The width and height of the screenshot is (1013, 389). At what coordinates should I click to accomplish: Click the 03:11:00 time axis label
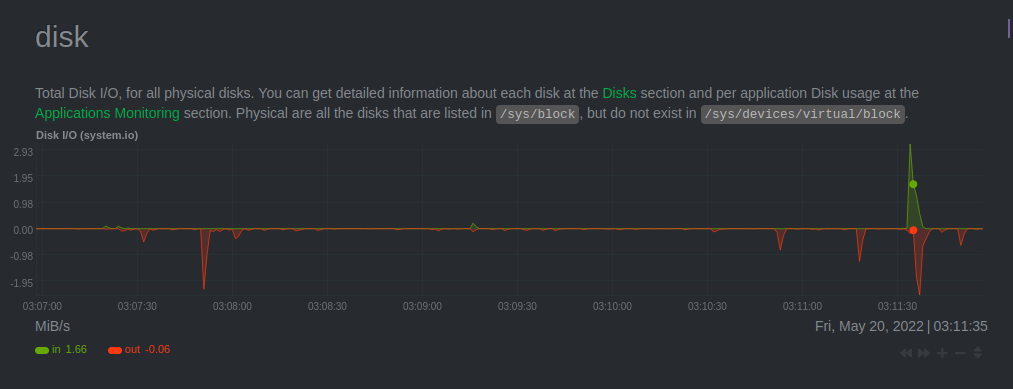click(802, 306)
